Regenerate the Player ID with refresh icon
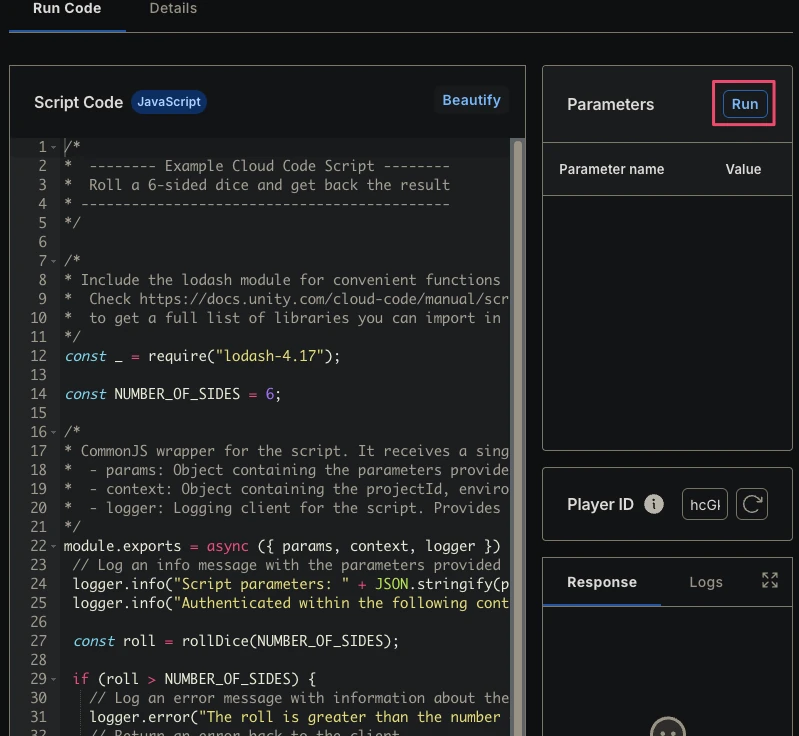 [752, 504]
